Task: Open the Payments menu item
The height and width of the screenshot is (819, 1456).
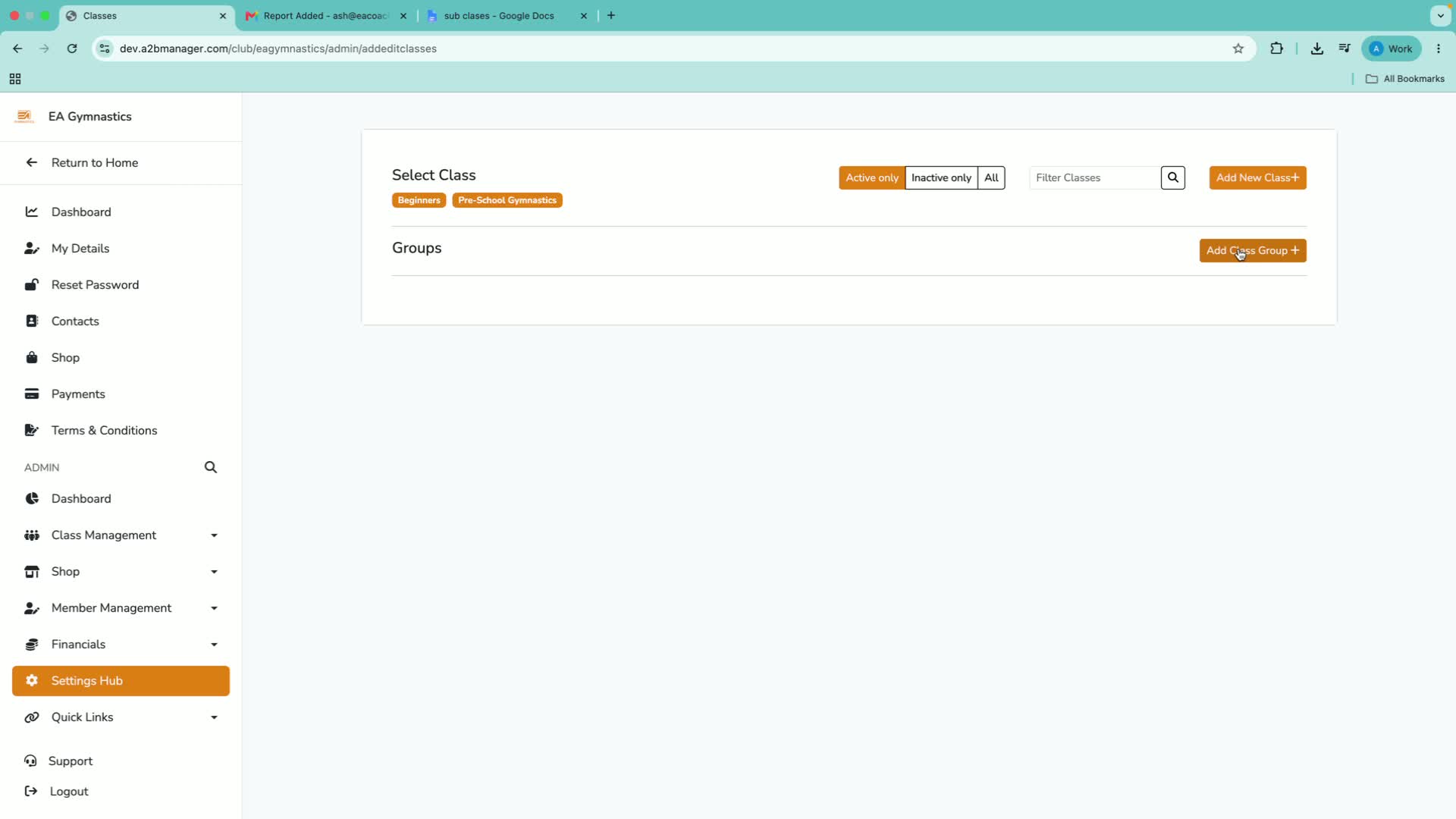Action: coord(121,394)
